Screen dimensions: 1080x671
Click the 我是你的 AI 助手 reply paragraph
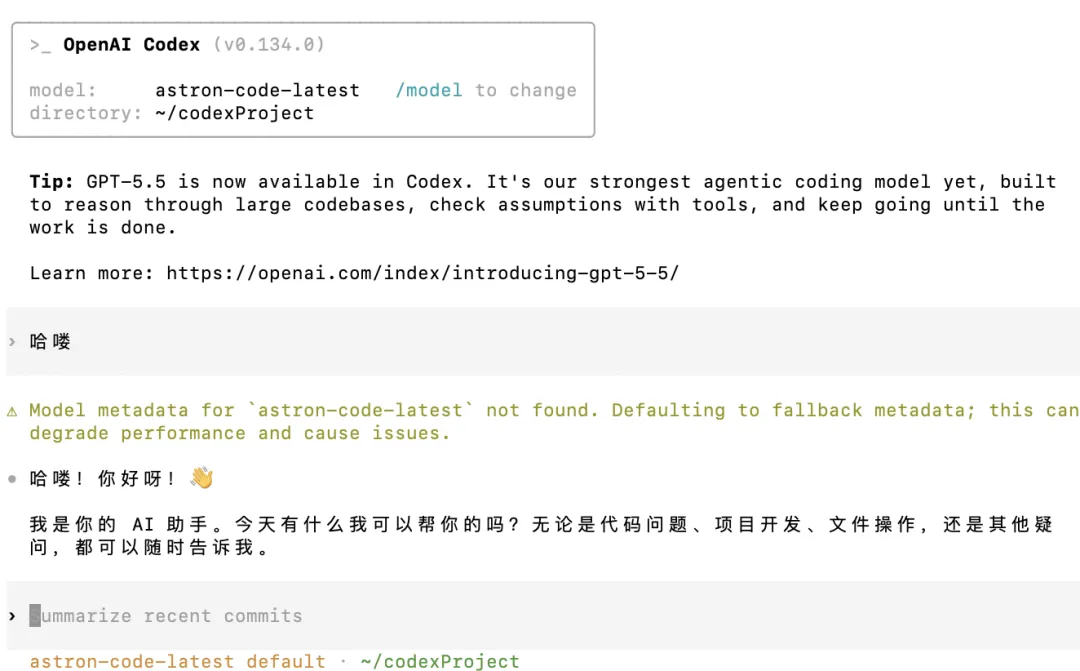tap(541, 536)
